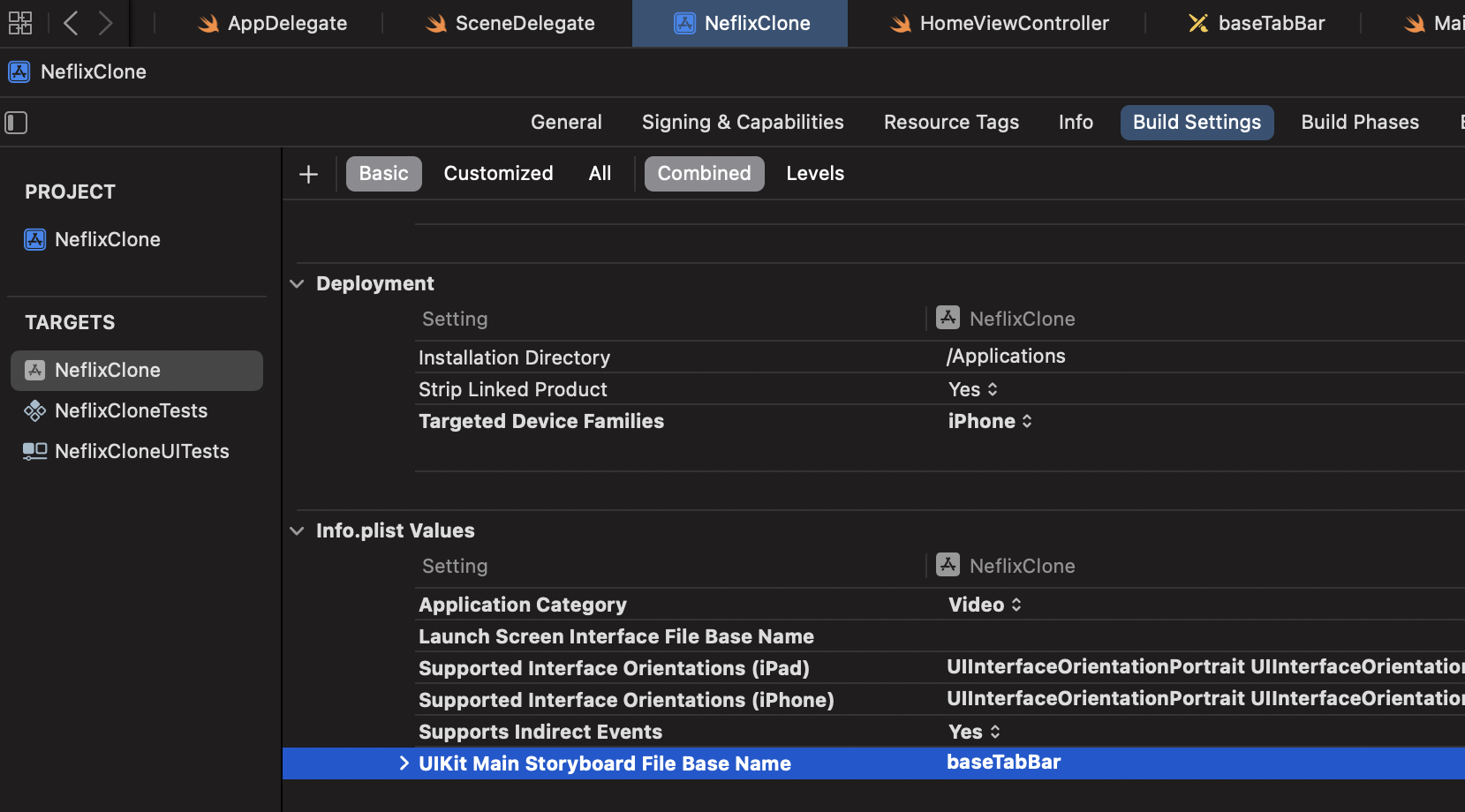Click the NeflixClone breadcrumb label
Viewport: 1465px width, 812px height.
point(94,71)
